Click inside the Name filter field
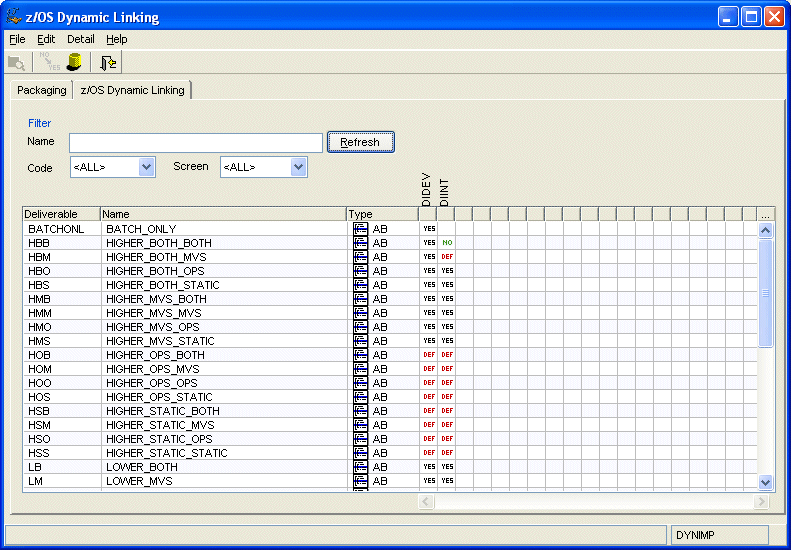The width and height of the screenshot is (791, 550). 196,142
